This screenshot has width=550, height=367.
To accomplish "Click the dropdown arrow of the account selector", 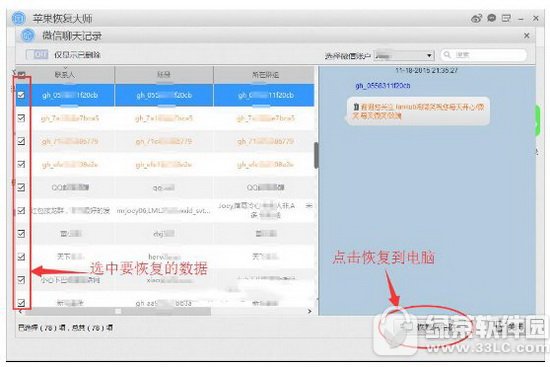I will (x=429, y=56).
